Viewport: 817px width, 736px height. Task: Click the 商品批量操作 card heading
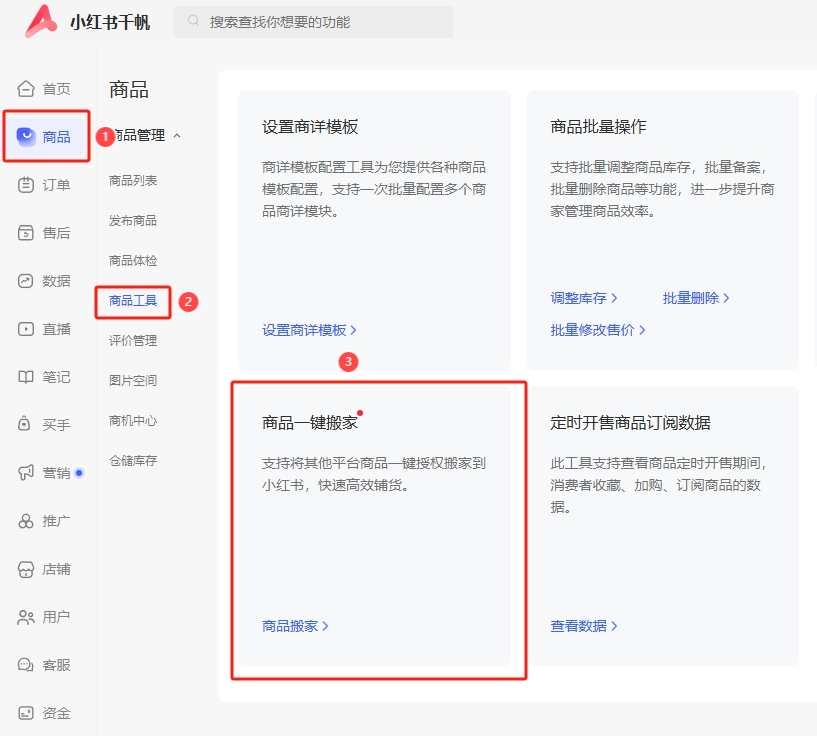coord(598,127)
